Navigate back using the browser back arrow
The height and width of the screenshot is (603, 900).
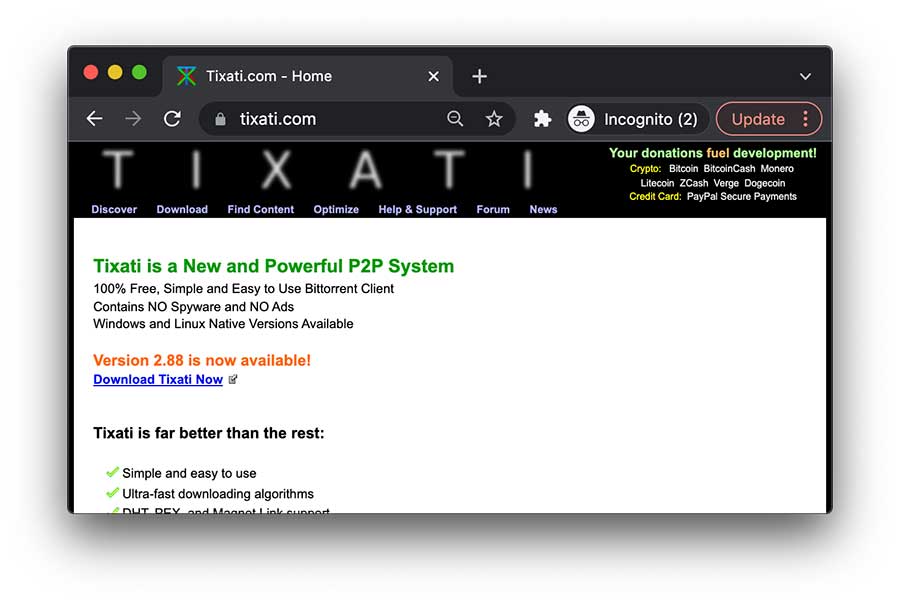tap(93, 118)
